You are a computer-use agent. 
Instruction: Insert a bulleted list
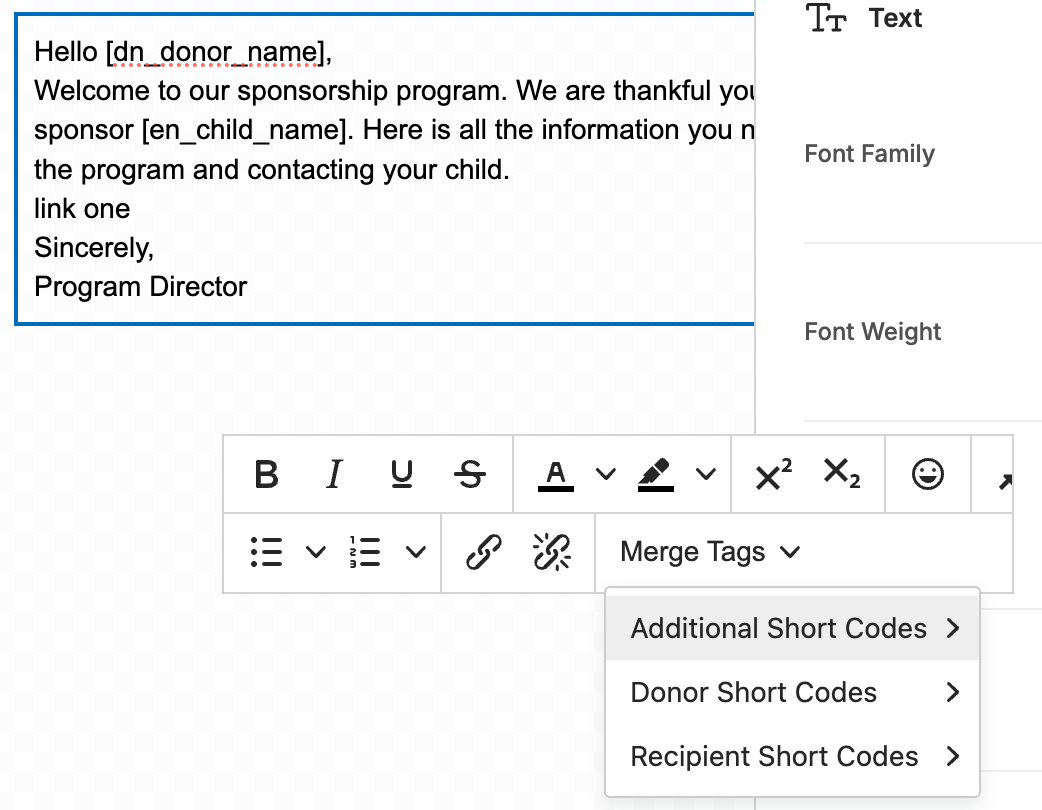pyautogui.click(x=266, y=552)
